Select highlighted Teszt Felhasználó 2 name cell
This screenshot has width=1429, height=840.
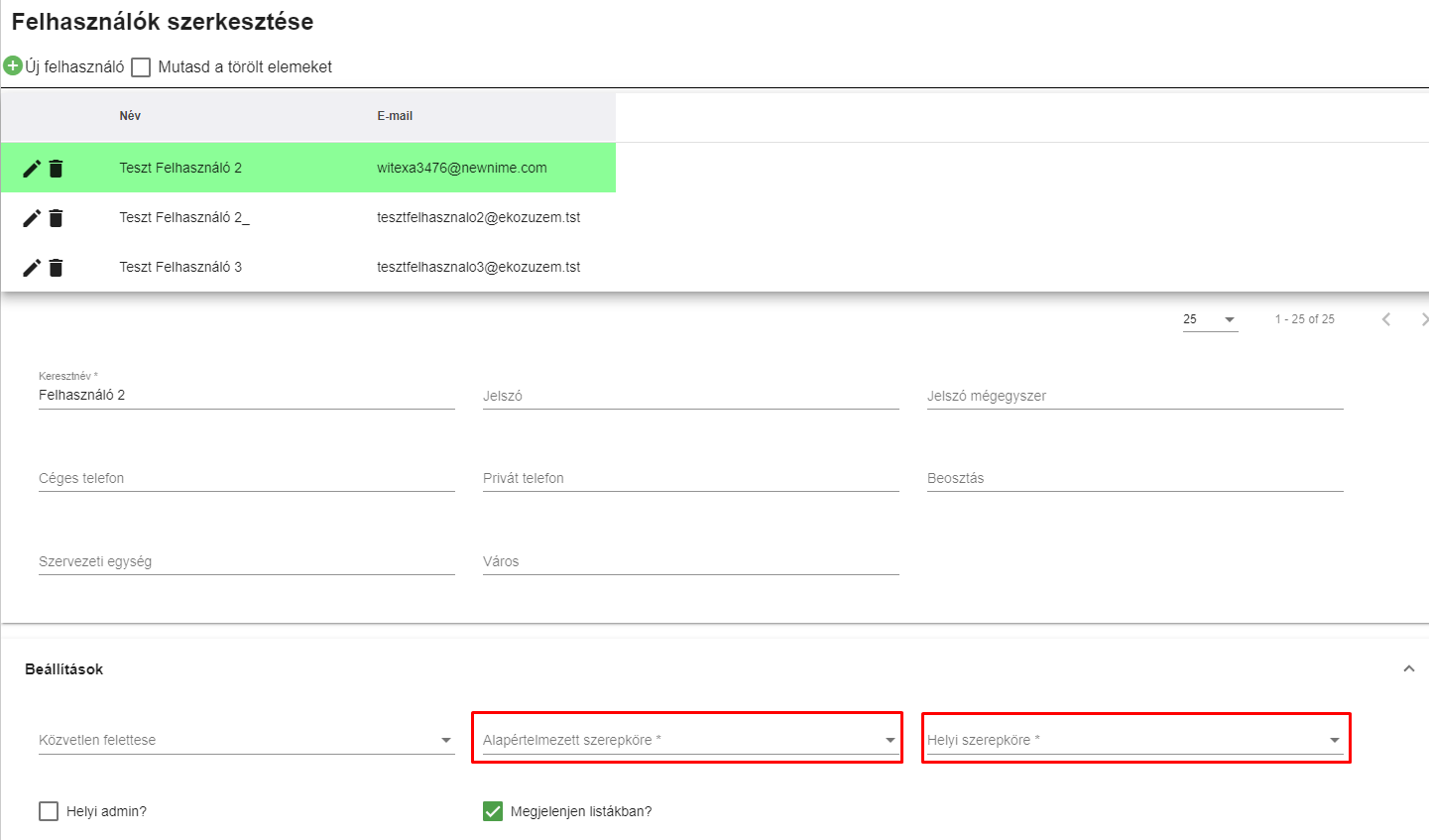click(180, 168)
